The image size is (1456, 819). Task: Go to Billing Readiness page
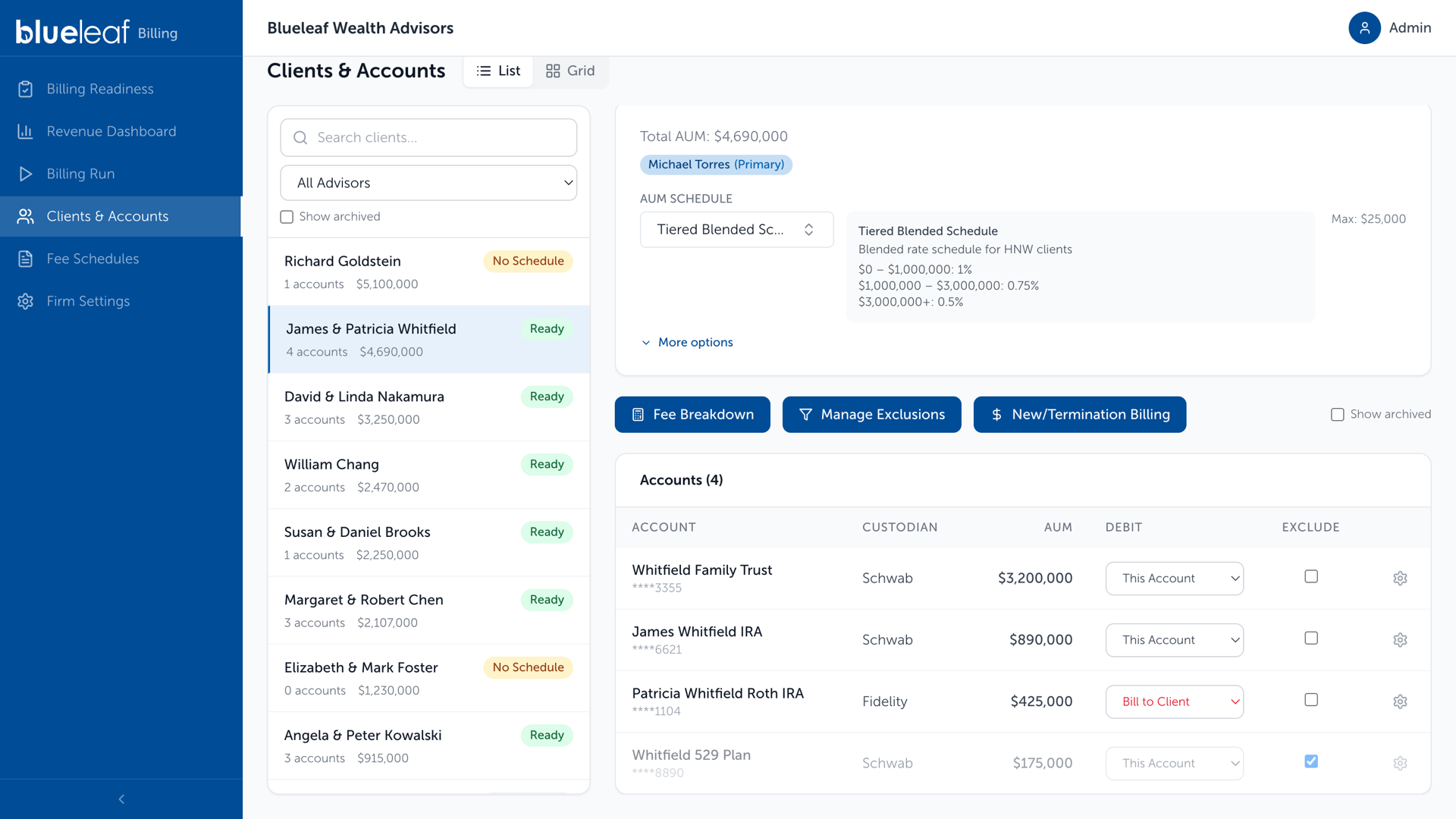[121, 89]
